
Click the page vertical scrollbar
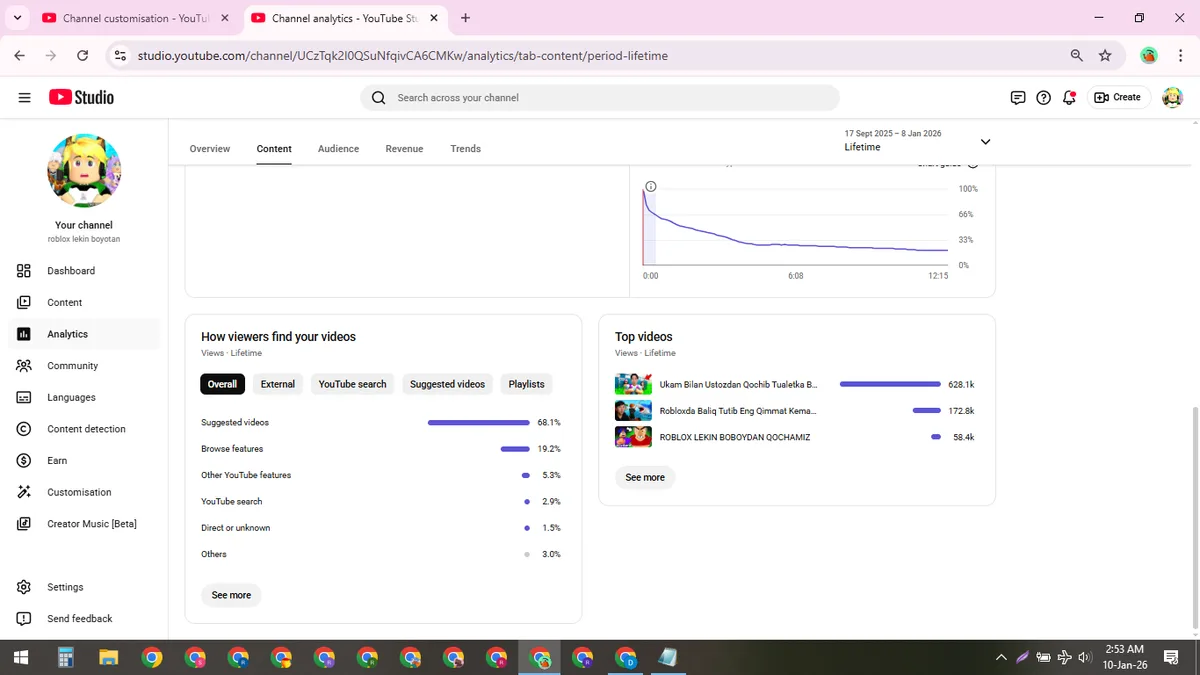[x=1194, y=518]
